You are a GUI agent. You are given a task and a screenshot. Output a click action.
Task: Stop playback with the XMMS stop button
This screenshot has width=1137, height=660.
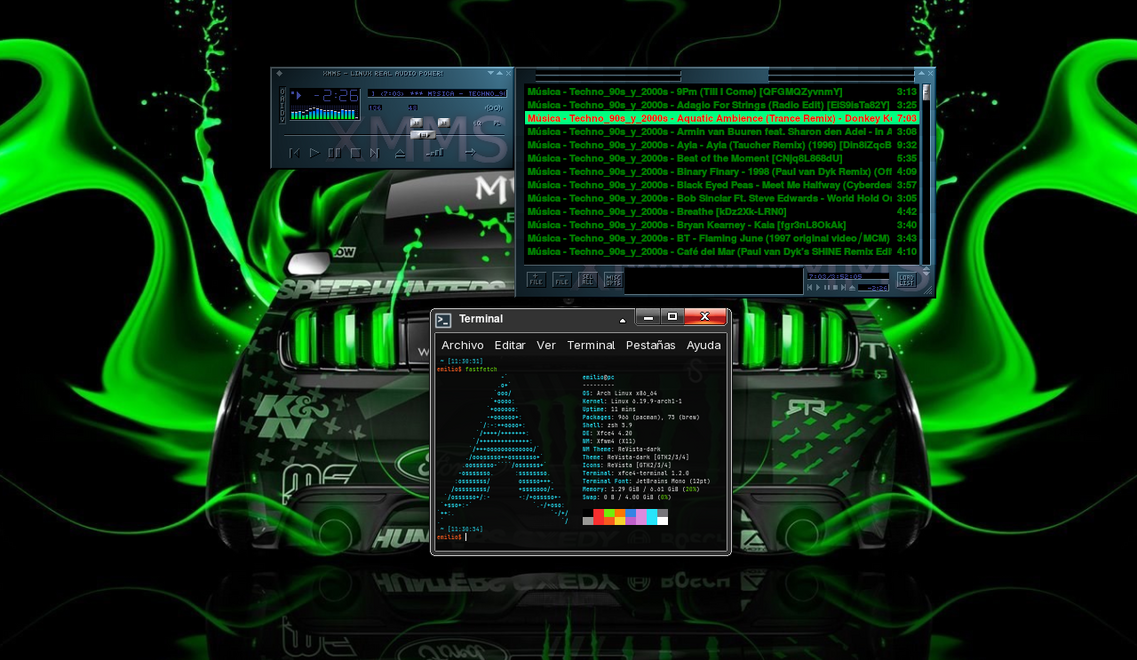coord(354,153)
